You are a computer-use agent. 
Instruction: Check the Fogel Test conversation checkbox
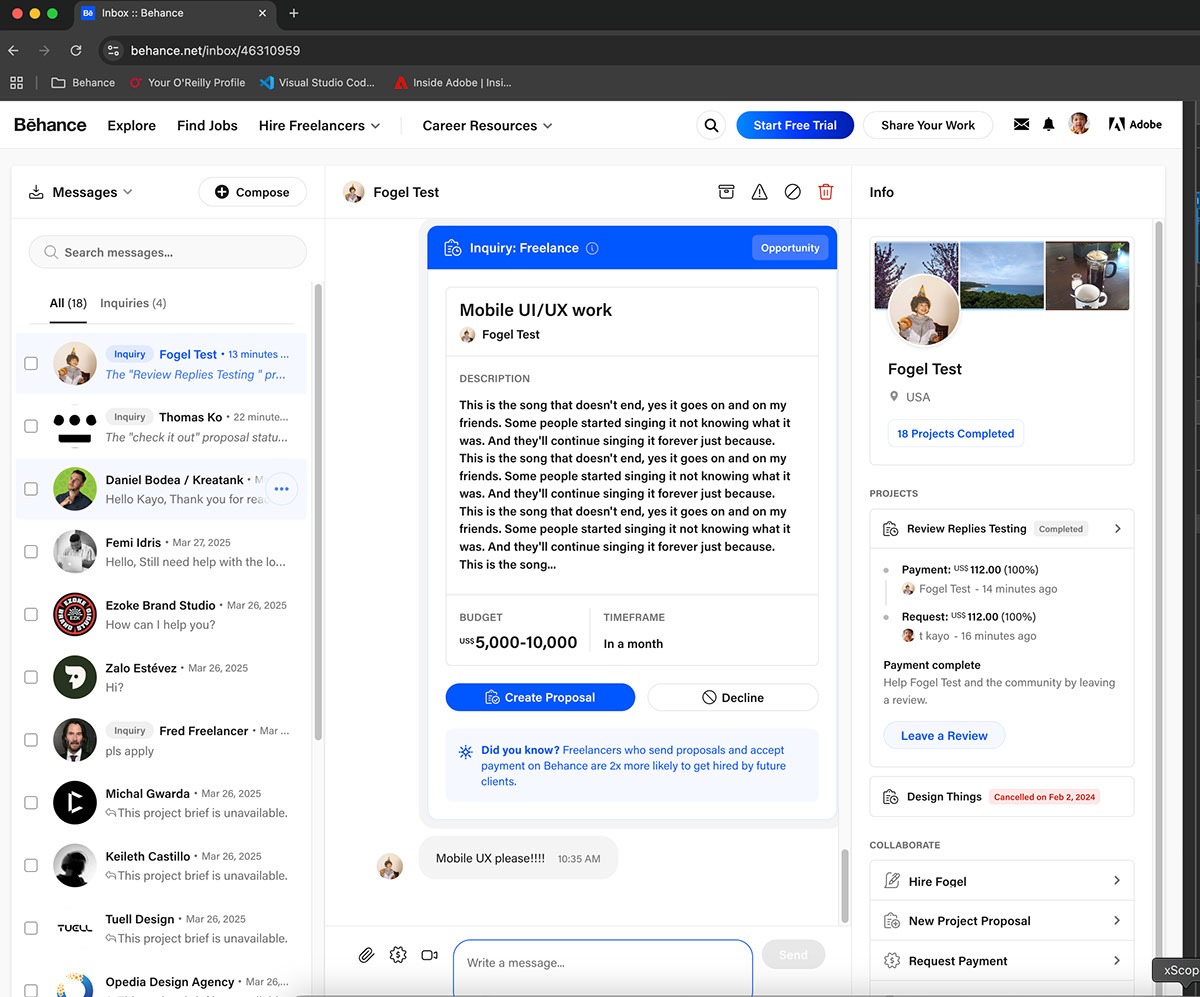pyautogui.click(x=31, y=363)
